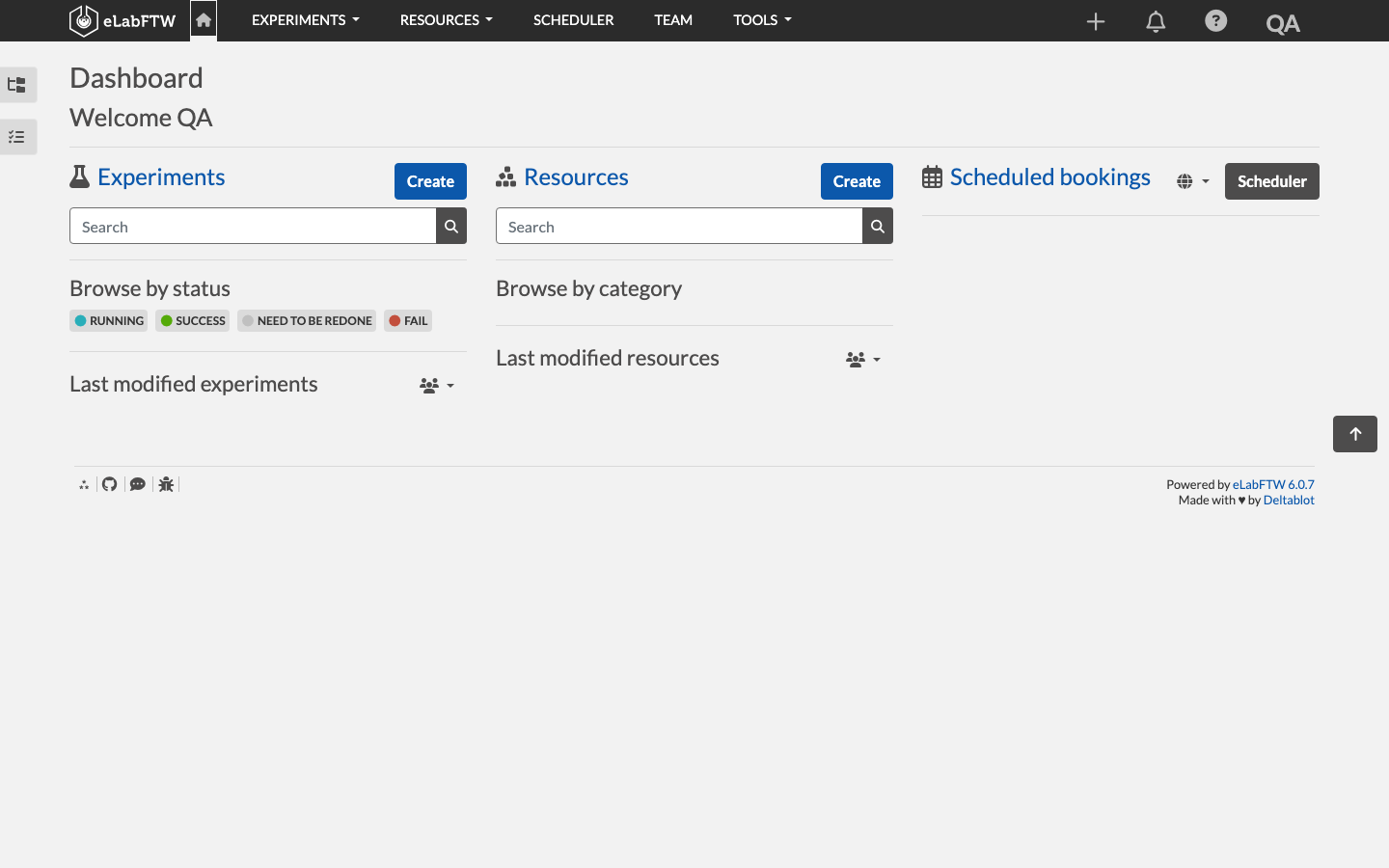This screenshot has width=1389, height=868.
Task: Open the bug report footer icon
Action: [x=166, y=484]
